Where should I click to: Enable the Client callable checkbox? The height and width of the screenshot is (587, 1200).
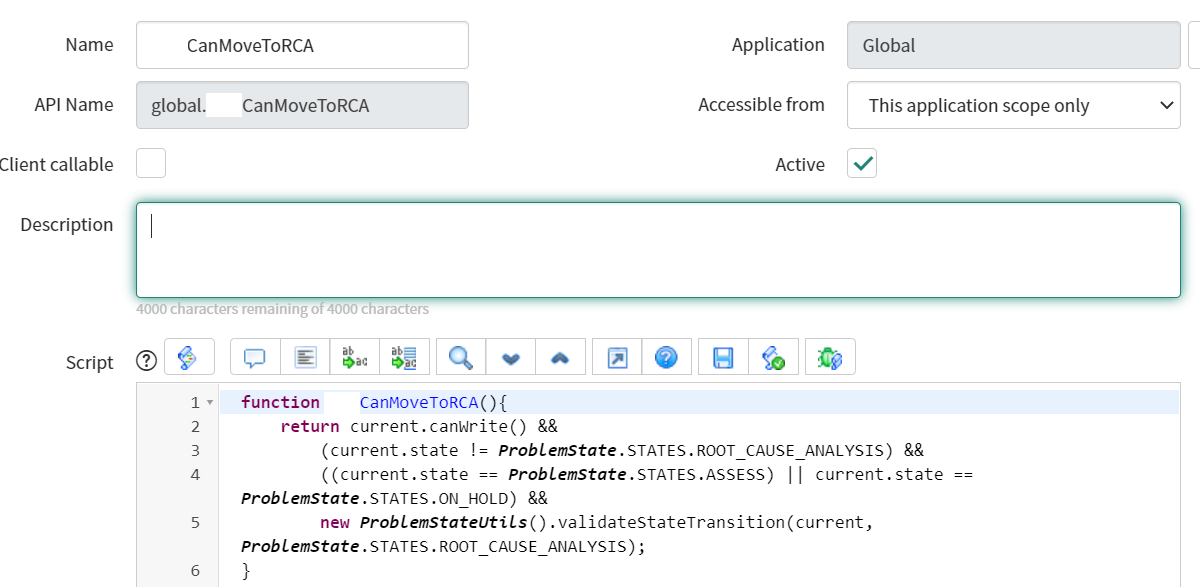click(150, 163)
